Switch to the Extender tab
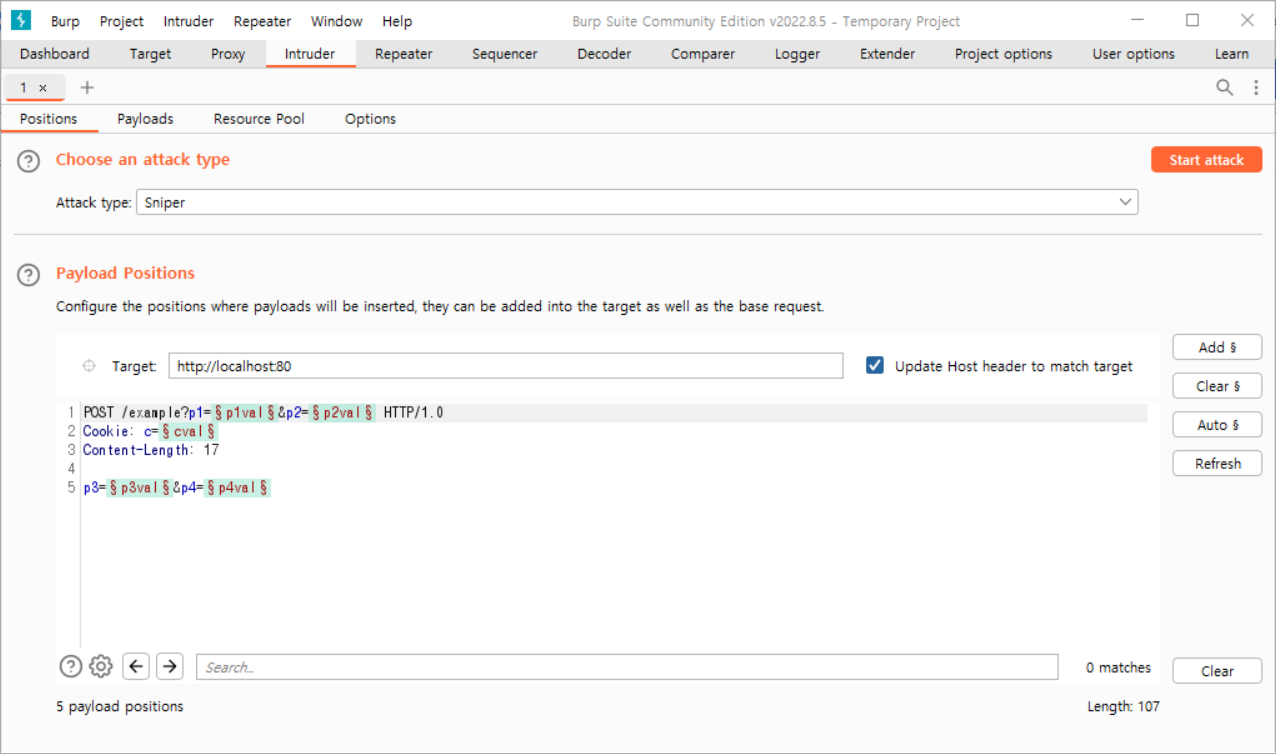The height and width of the screenshot is (754, 1276). pyautogui.click(x=887, y=54)
